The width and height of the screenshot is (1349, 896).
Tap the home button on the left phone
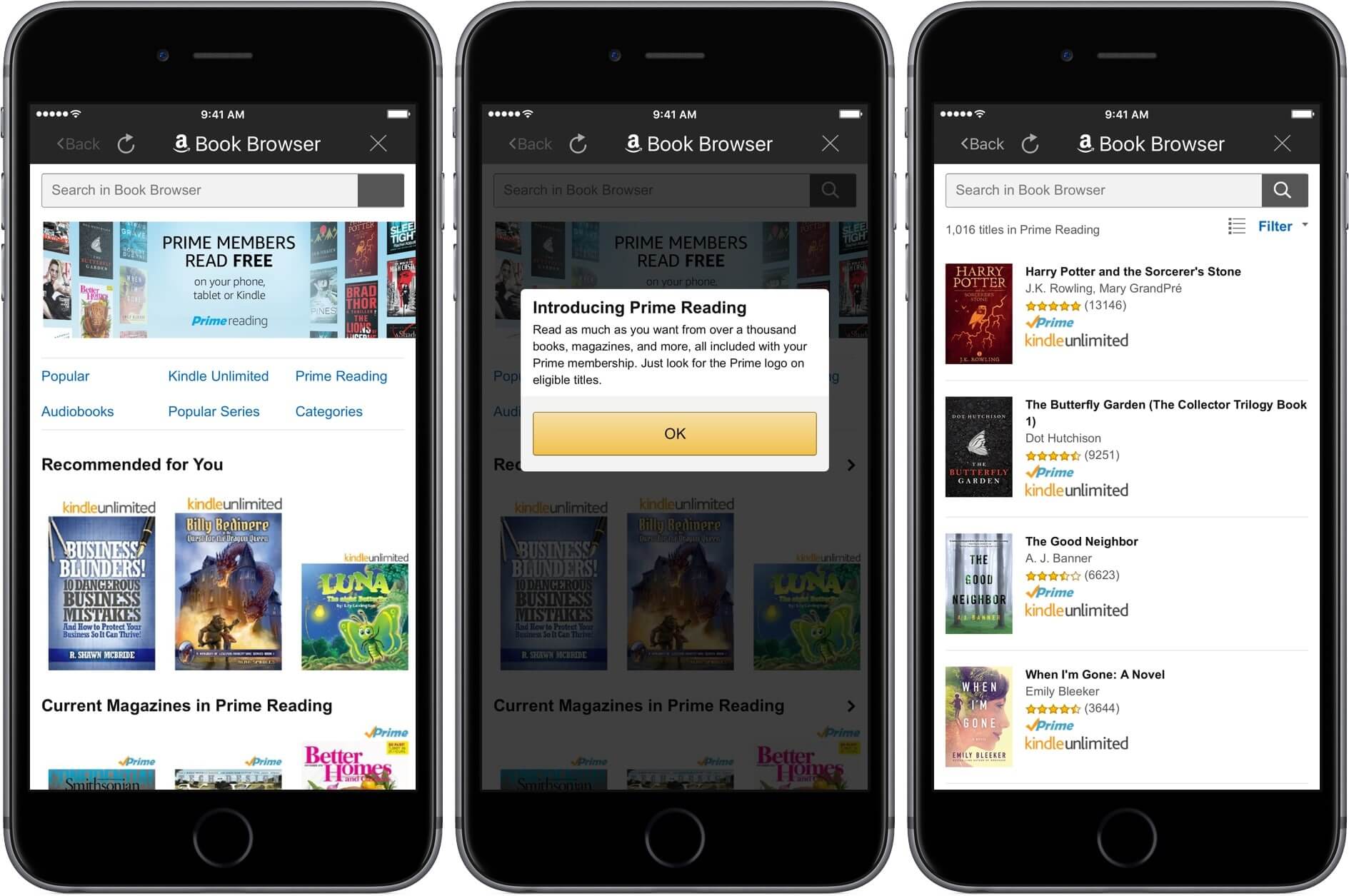click(222, 837)
